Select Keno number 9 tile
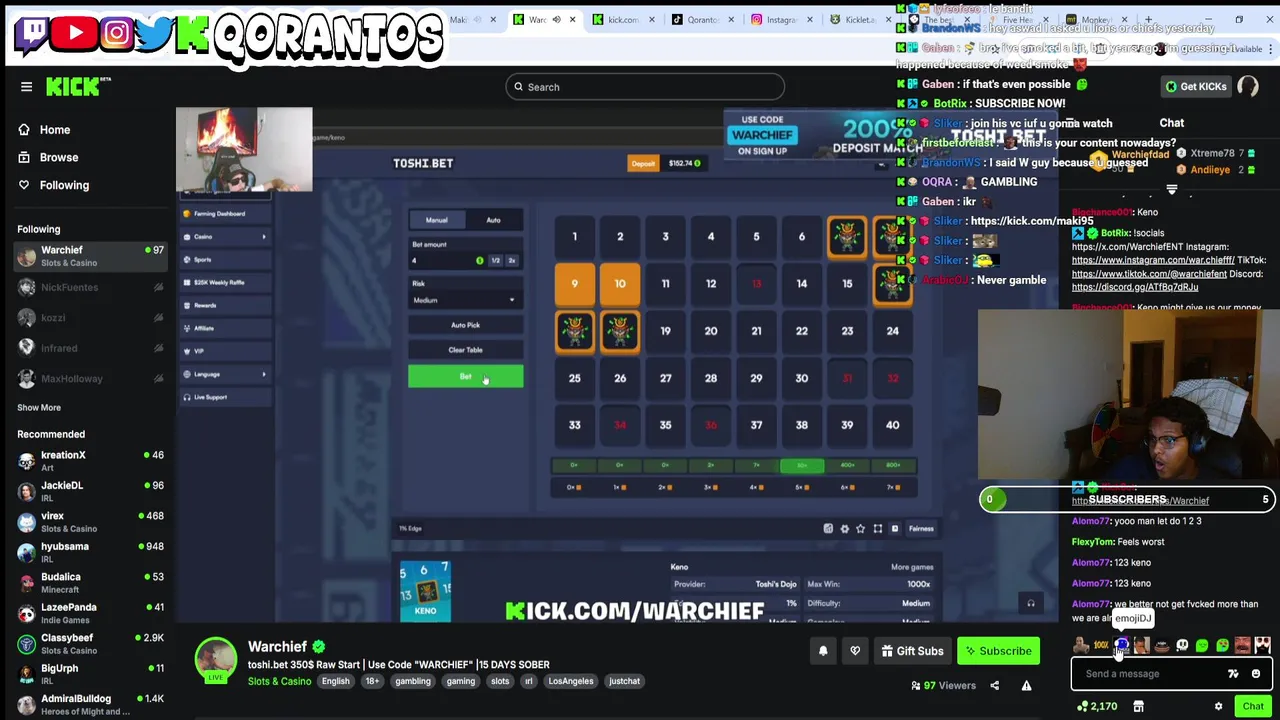This screenshot has height=720, width=1280. tap(574, 284)
